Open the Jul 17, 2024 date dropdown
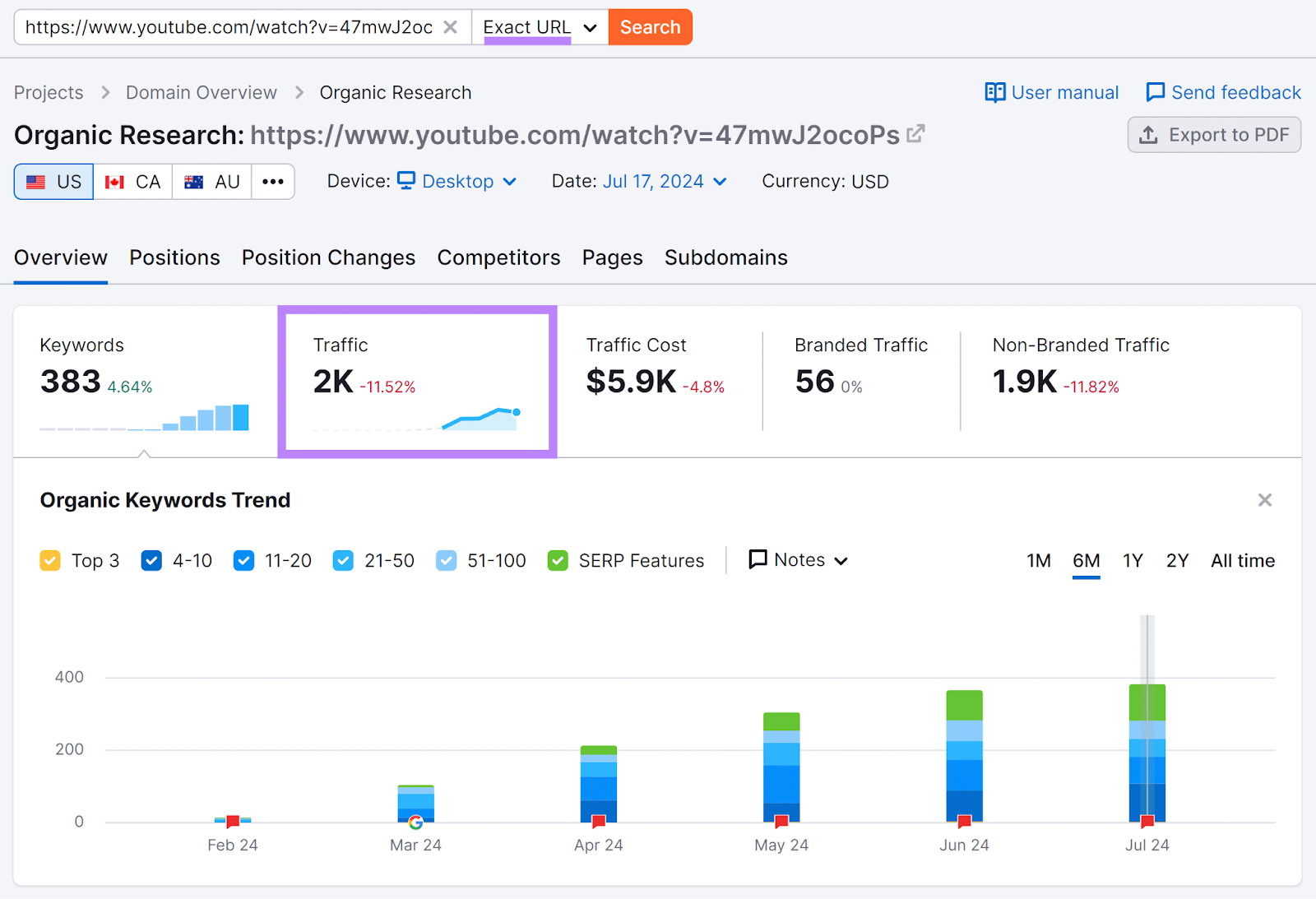The height and width of the screenshot is (899, 1316). tap(665, 181)
